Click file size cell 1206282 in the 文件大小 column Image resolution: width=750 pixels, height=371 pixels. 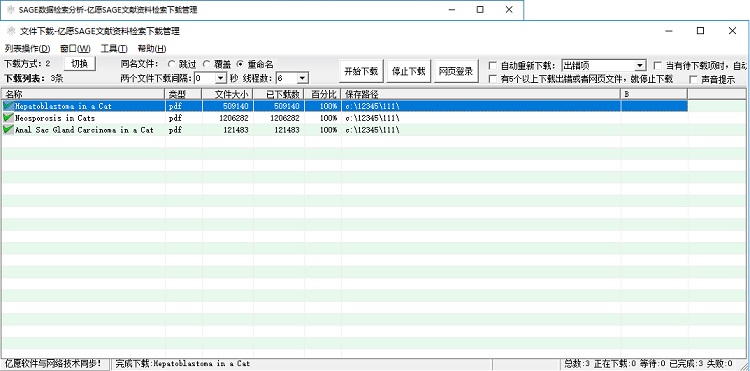[x=234, y=118]
